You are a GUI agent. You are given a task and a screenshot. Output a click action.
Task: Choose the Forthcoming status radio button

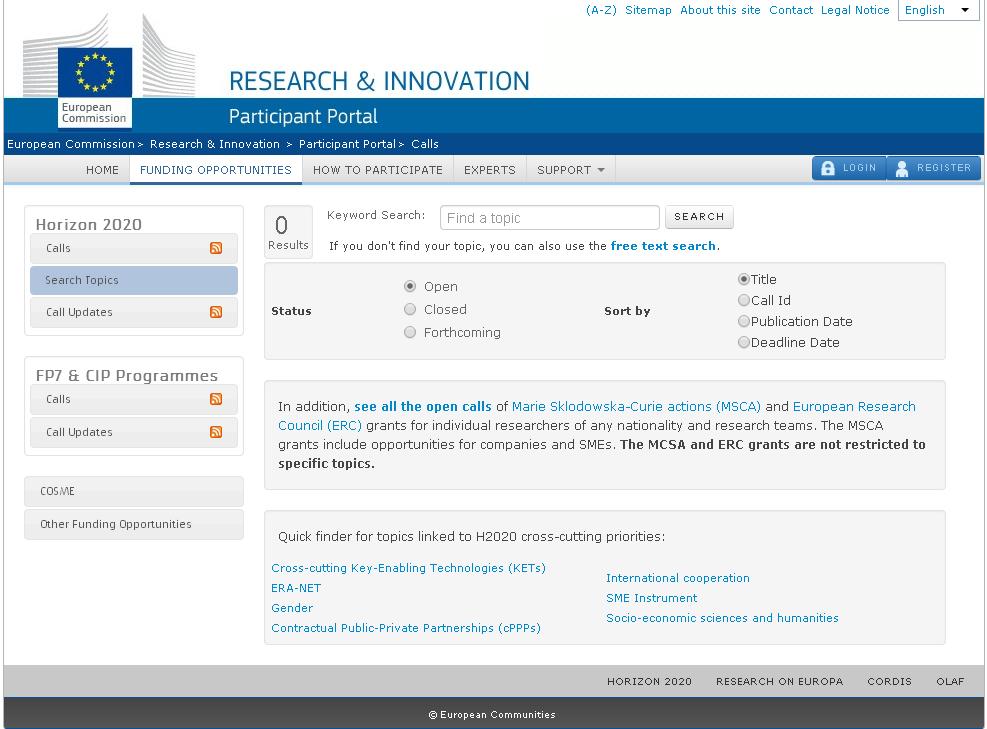click(410, 332)
